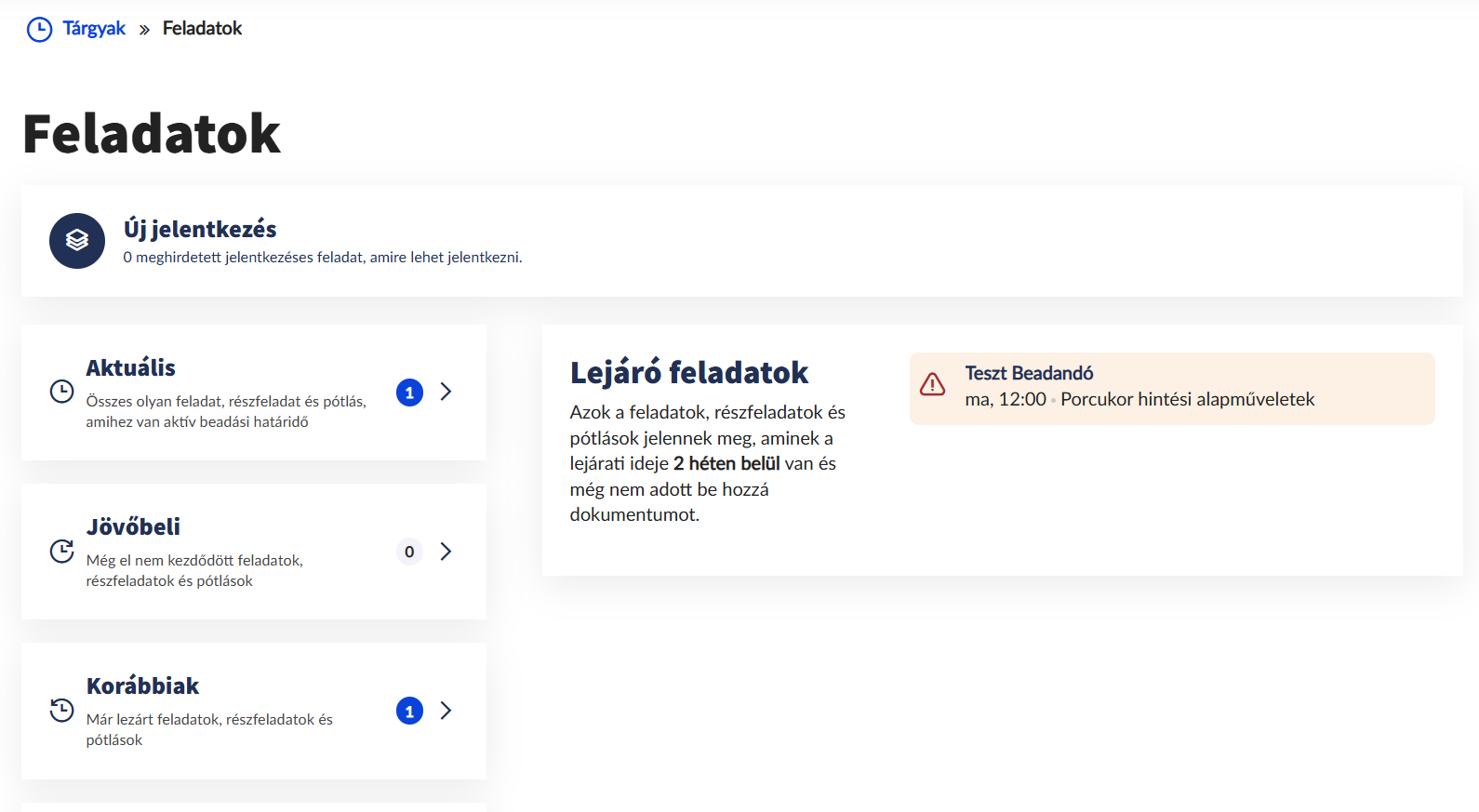Click the clock icon in Aktuális card

(61, 392)
